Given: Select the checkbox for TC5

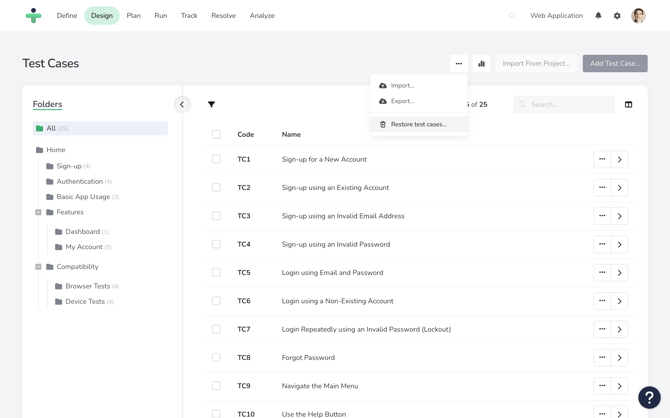Looking at the screenshot, I should pos(216,272).
